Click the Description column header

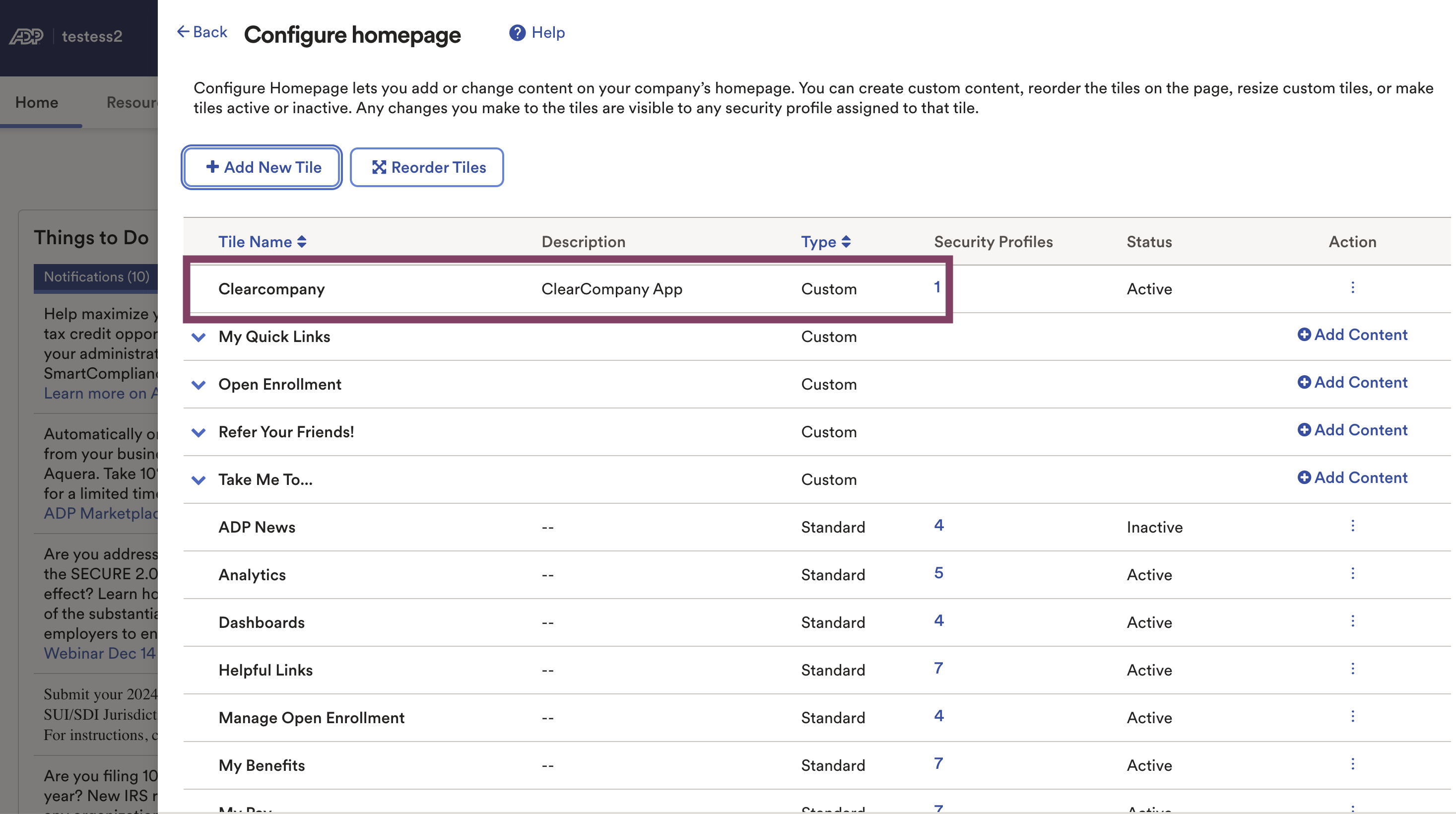[583, 242]
